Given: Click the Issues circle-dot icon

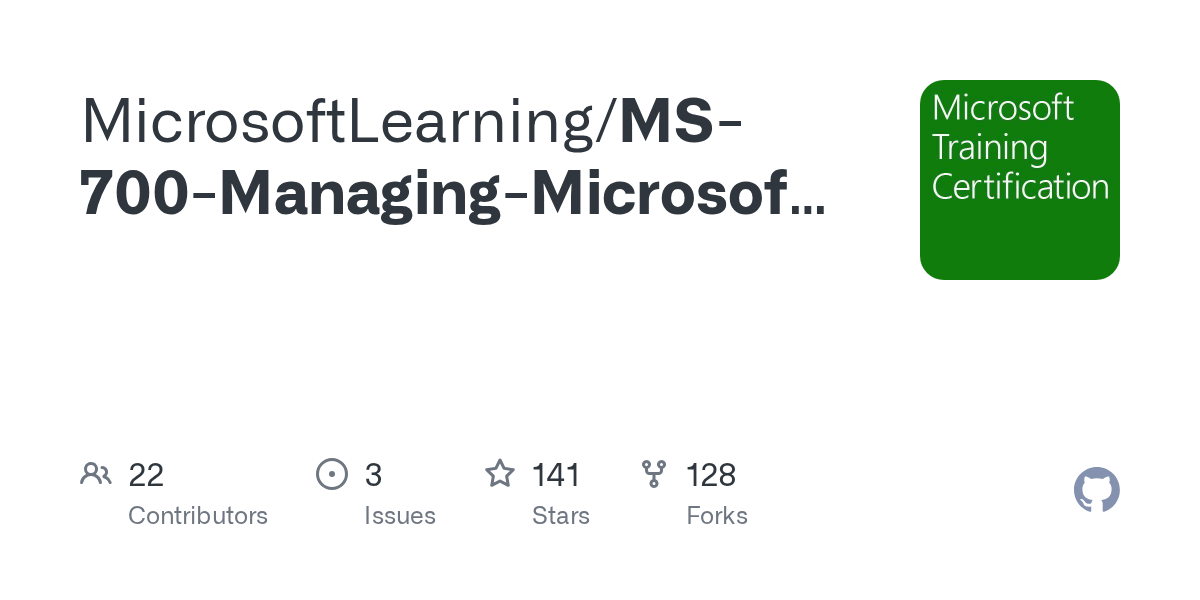Looking at the screenshot, I should (x=331, y=474).
